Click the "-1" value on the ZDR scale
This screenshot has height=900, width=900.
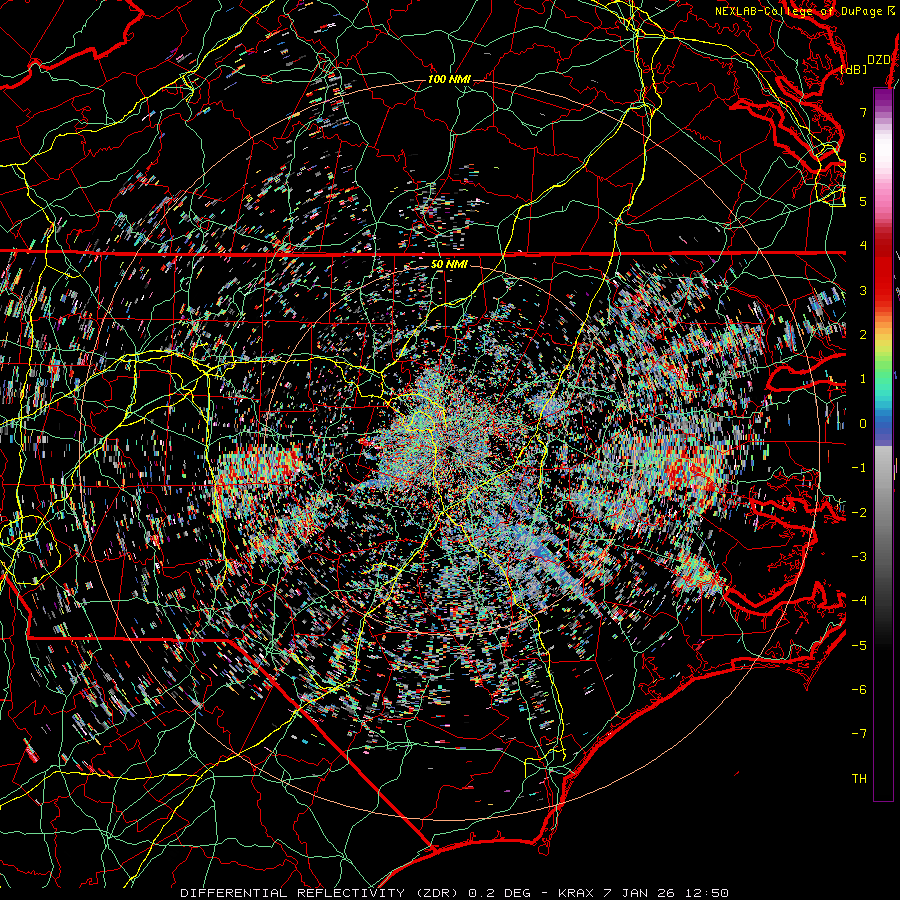point(859,468)
